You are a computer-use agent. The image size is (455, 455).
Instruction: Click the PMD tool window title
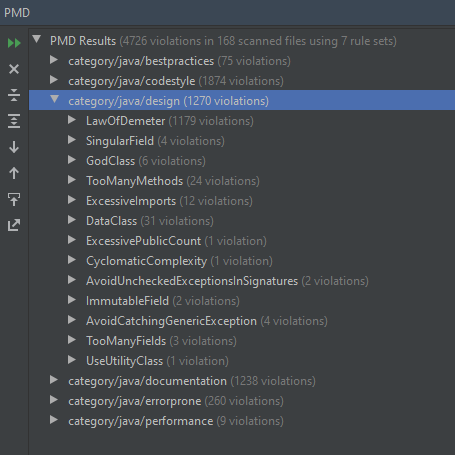17,13
